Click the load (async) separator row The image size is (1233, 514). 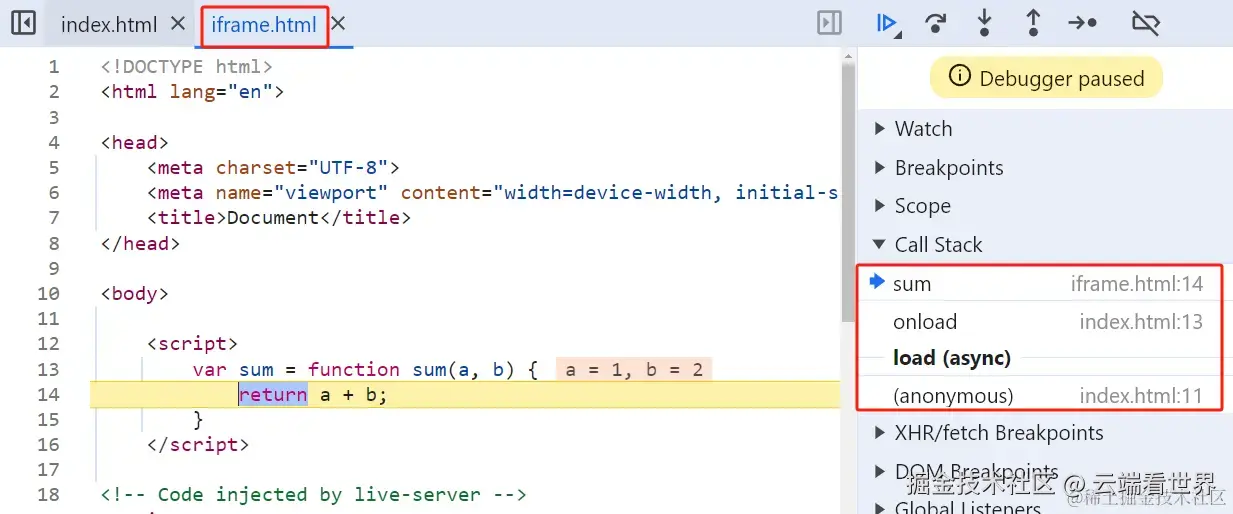1040,358
